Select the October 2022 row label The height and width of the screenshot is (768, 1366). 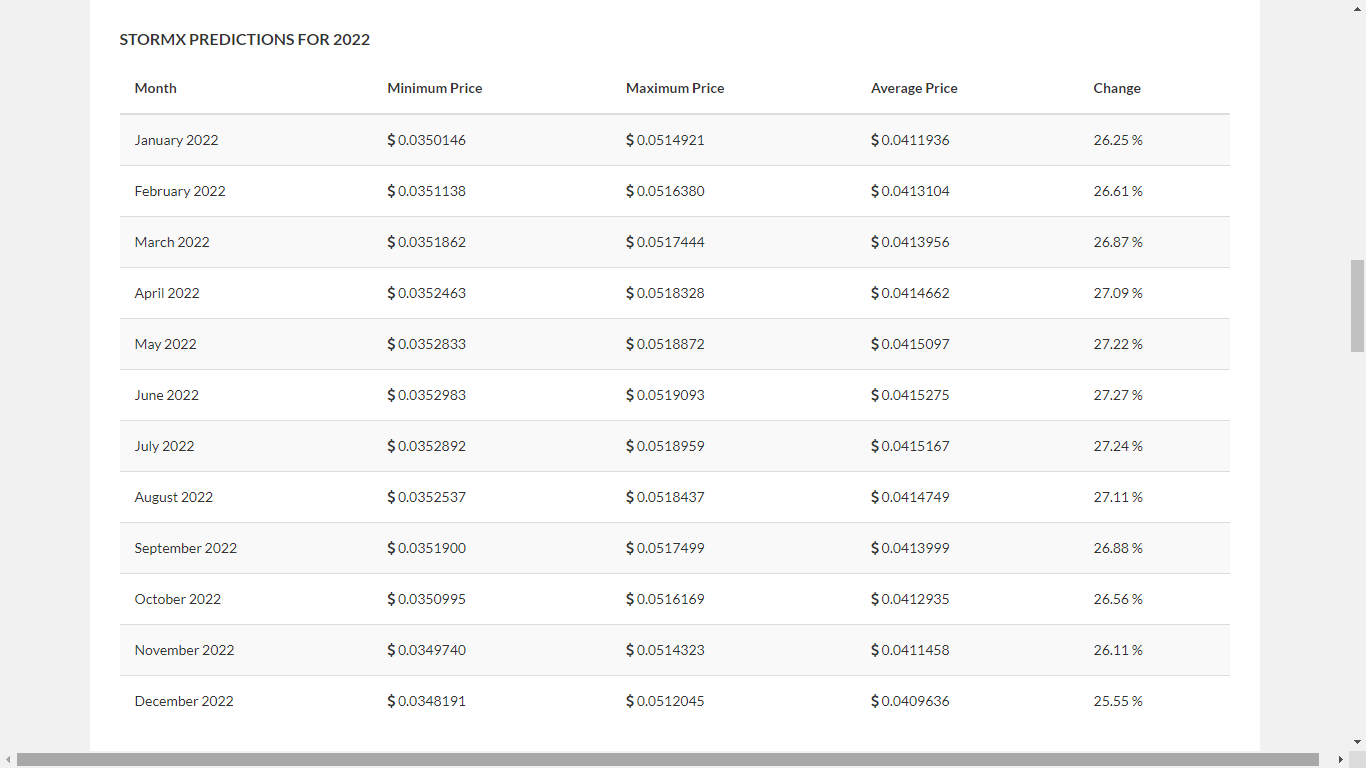[177, 599]
